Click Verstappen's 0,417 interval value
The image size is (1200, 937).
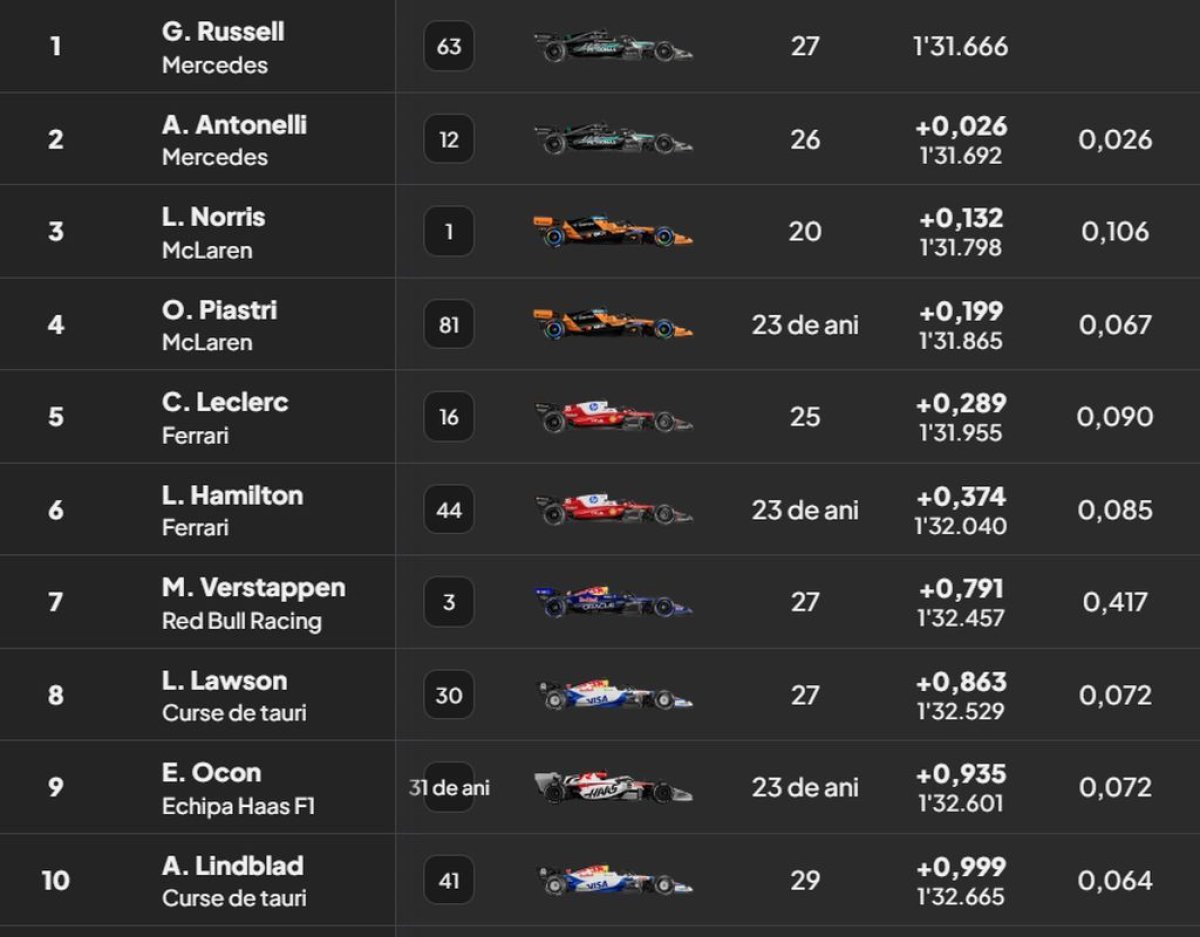click(1115, 603)
